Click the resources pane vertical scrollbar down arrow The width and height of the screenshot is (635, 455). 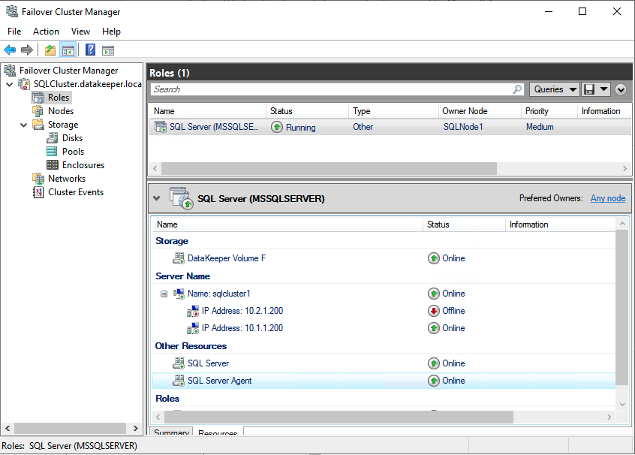coord(622,404)
